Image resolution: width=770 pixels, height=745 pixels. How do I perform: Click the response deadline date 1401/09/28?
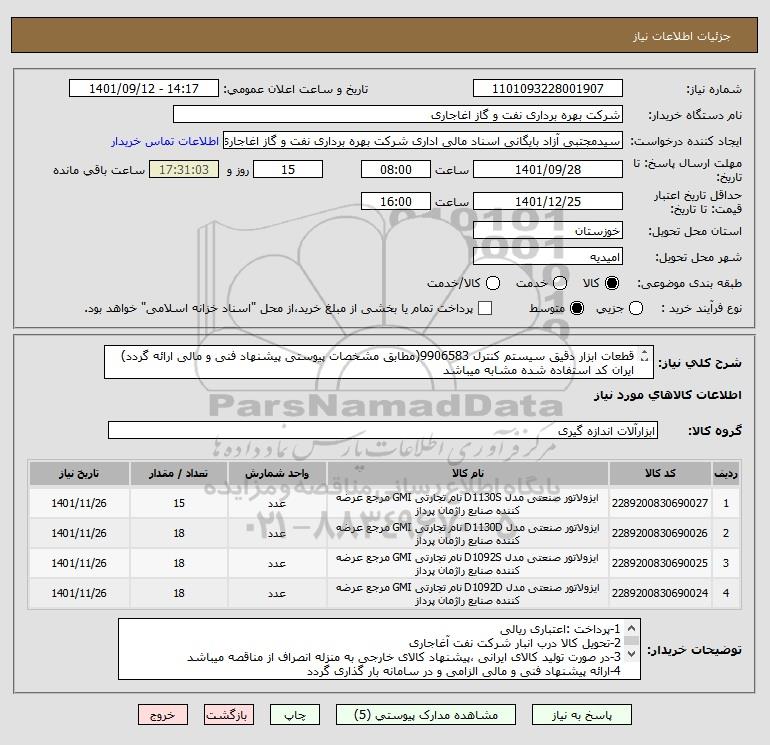click(548, 170)
